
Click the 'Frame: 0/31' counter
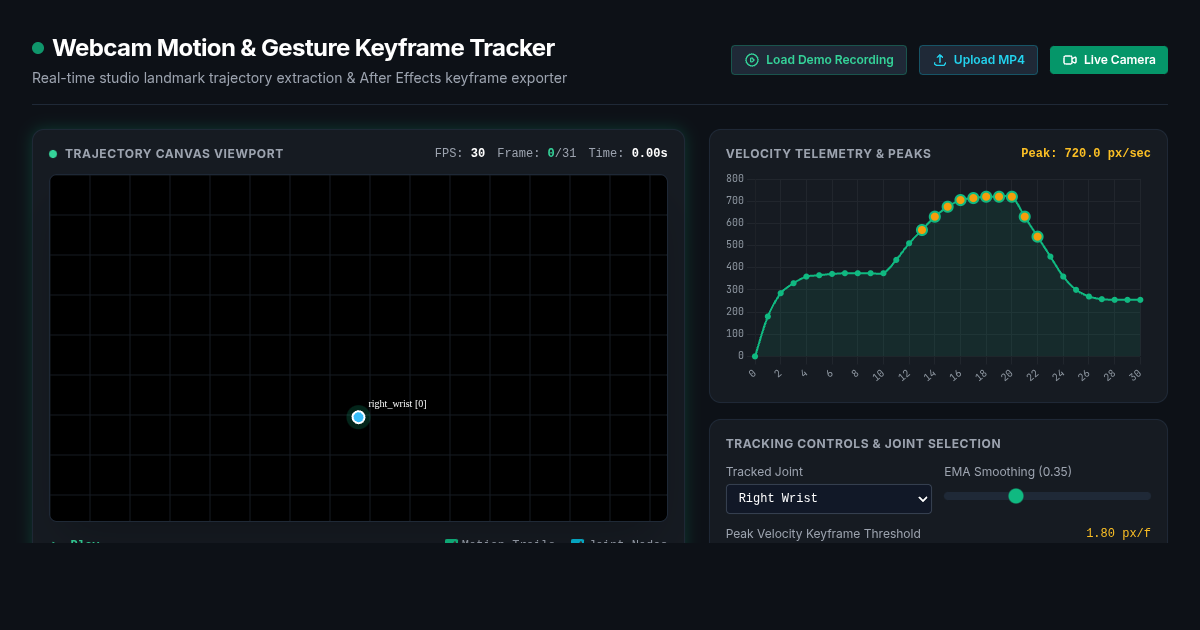537,154
